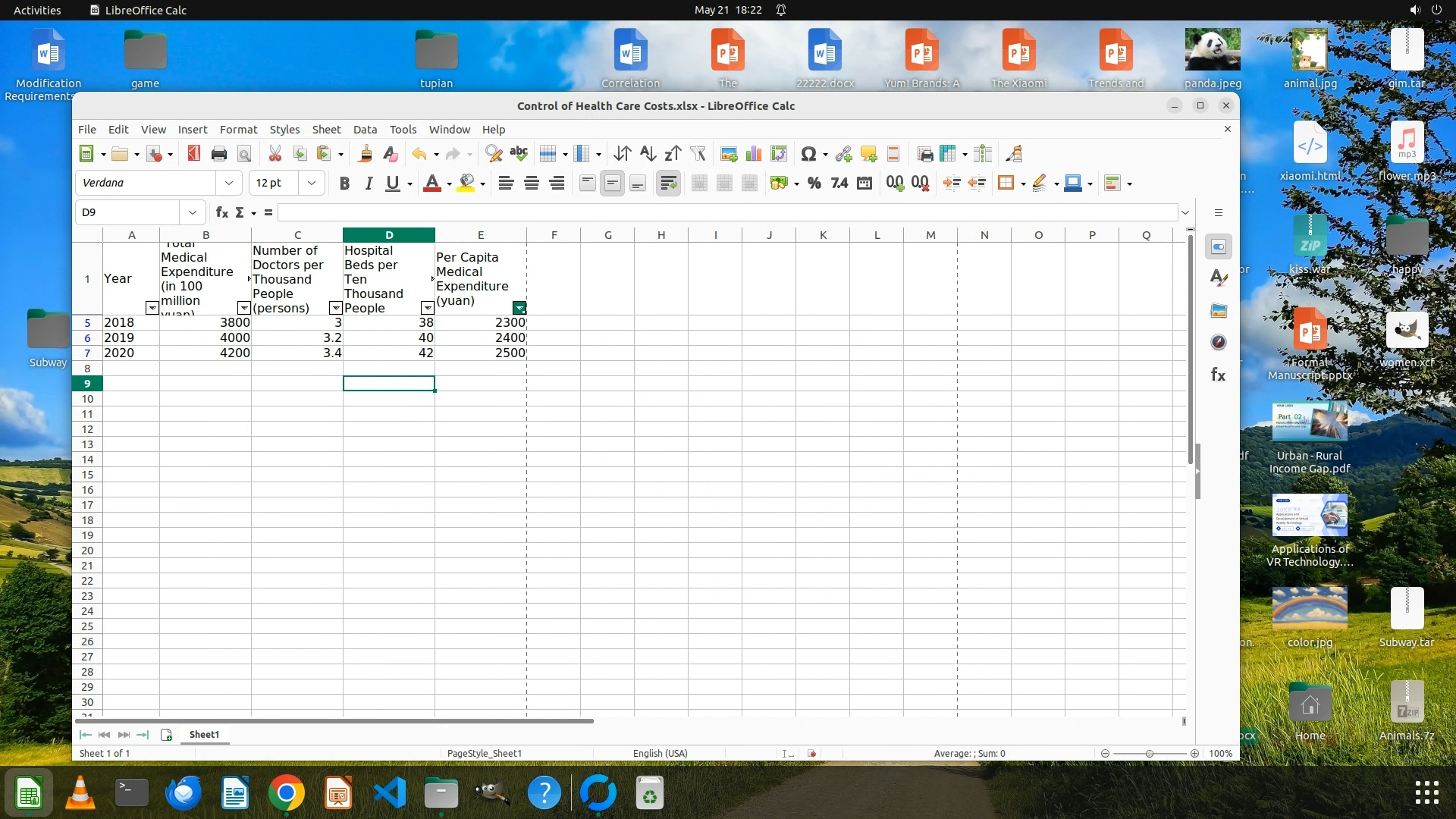The image size is (1456, 819).
Task: Click the Sort Ascending icon
Action: click(648, 154)
